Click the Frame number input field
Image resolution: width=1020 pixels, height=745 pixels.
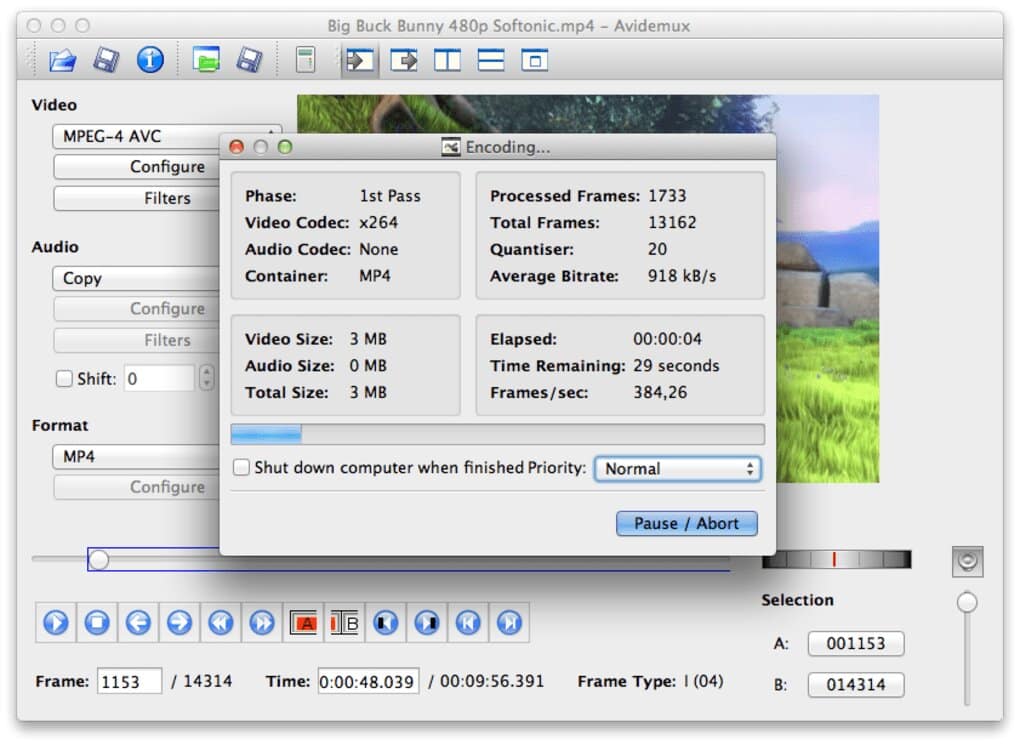point(129,682)
